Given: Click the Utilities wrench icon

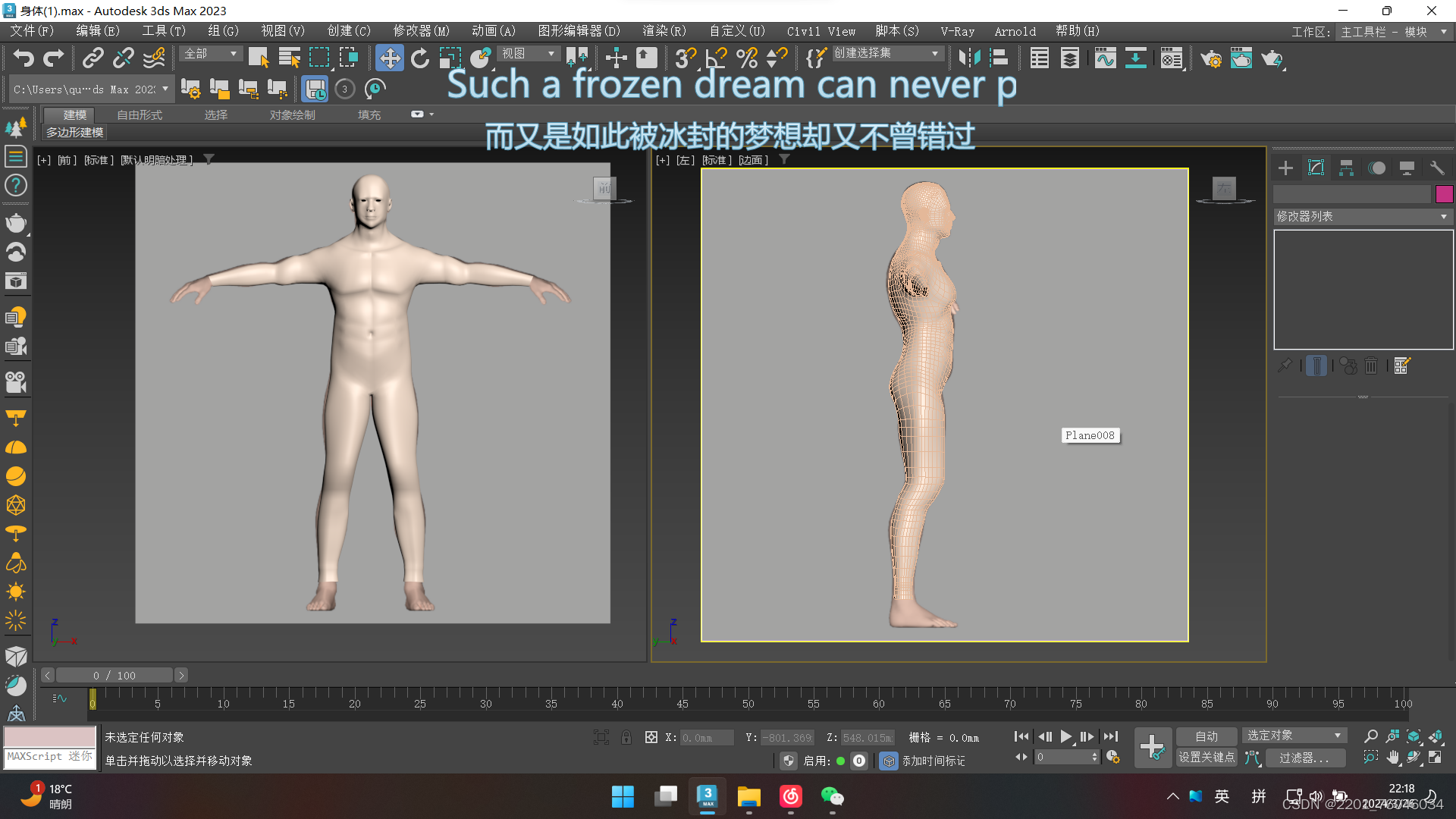Looking at the screenshot, I should pyautogui.click(x=1437, y=168).
